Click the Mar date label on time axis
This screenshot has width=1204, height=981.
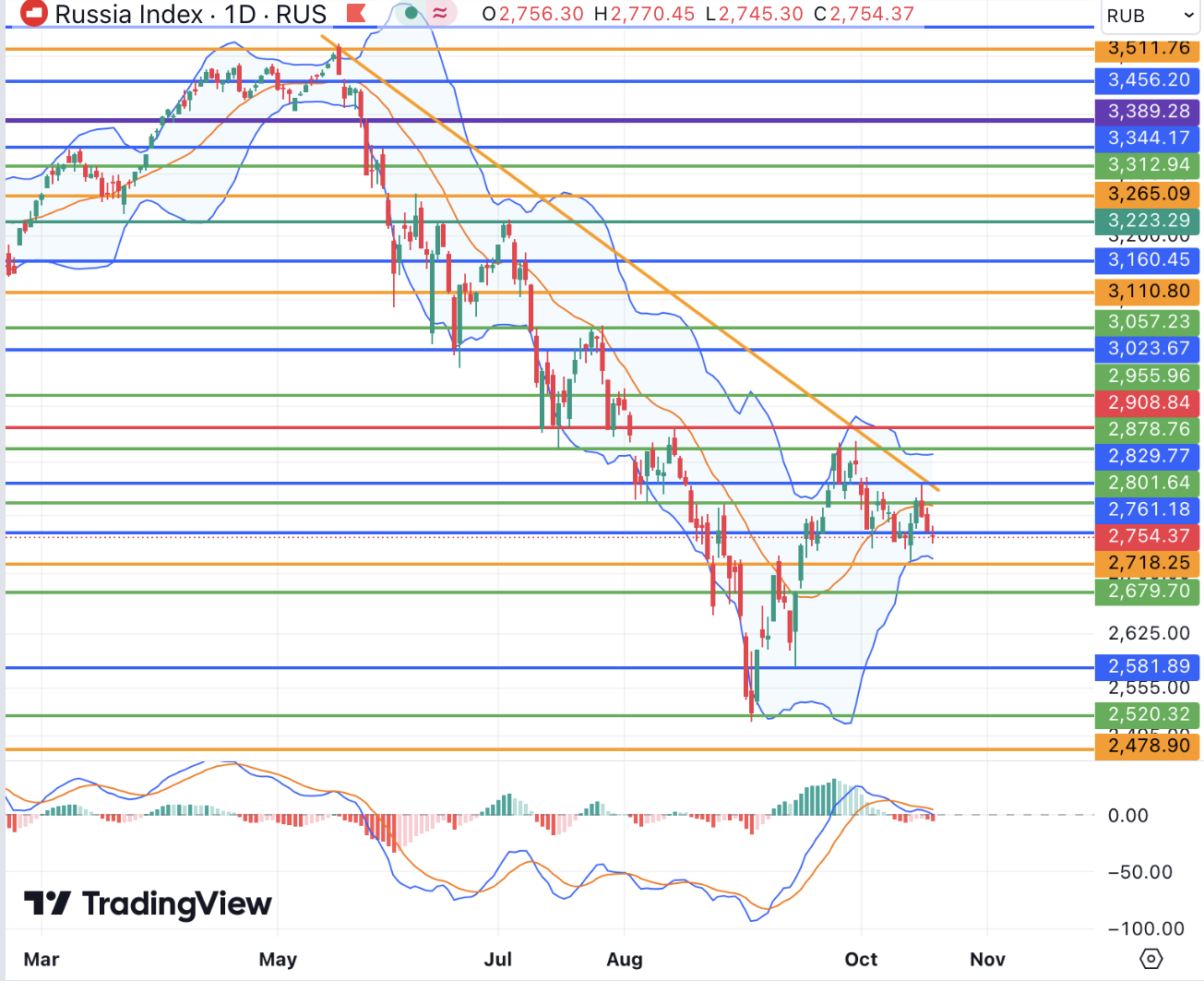point(42,959)
